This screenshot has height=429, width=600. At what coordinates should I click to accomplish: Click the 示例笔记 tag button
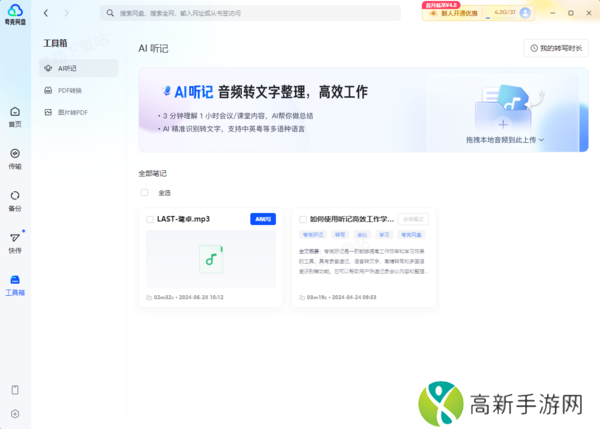tap(413, 219)
